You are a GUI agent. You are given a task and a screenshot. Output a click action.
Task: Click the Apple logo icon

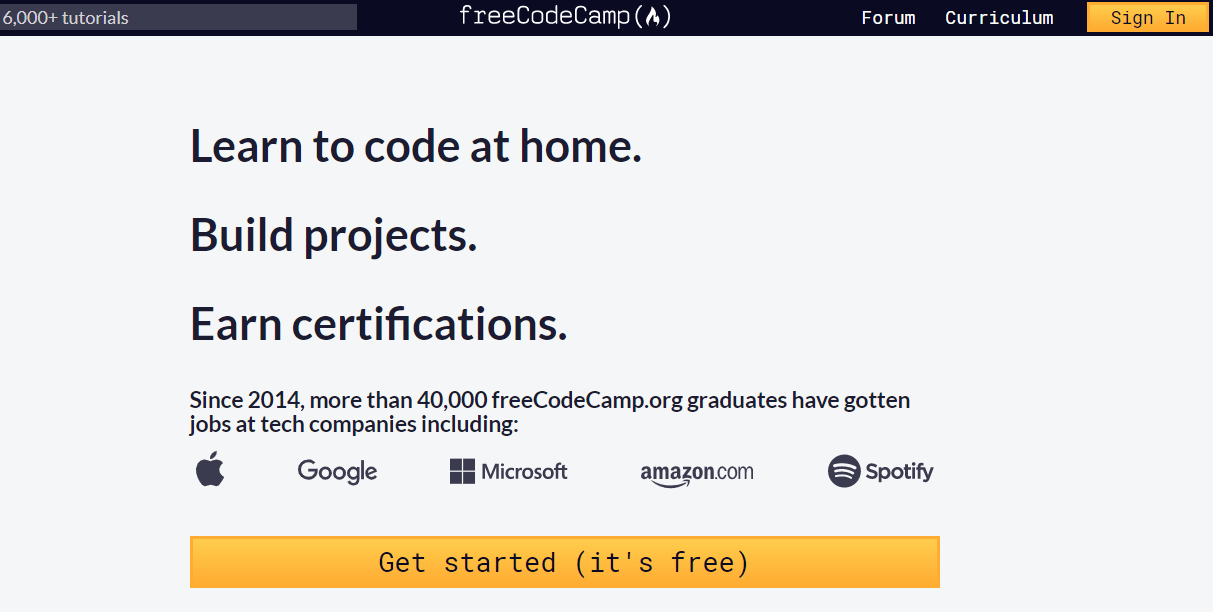tap(210, 469)
